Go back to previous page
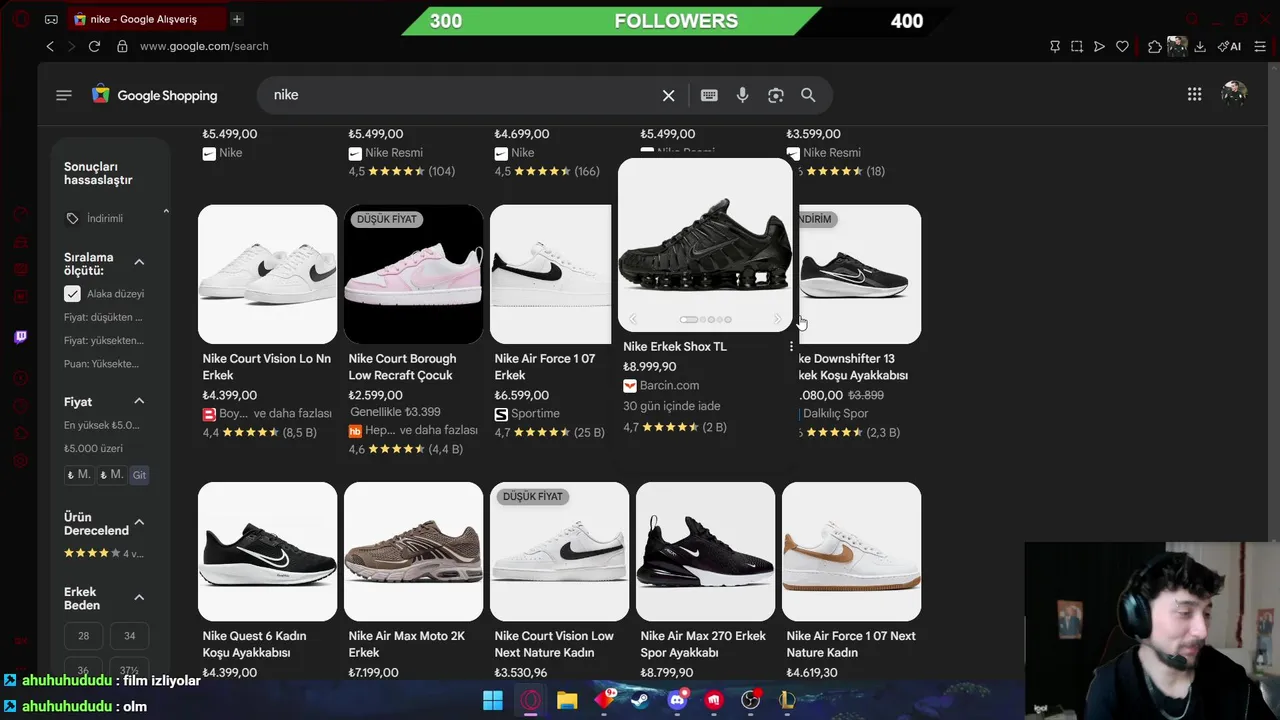 click(50, 46)
